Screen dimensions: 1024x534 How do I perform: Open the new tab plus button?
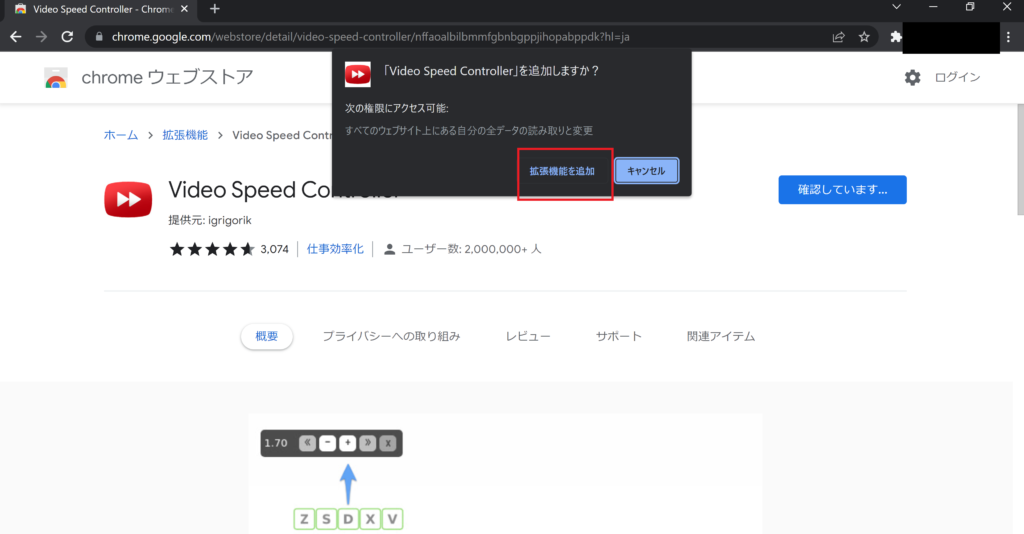pos(215,9)
